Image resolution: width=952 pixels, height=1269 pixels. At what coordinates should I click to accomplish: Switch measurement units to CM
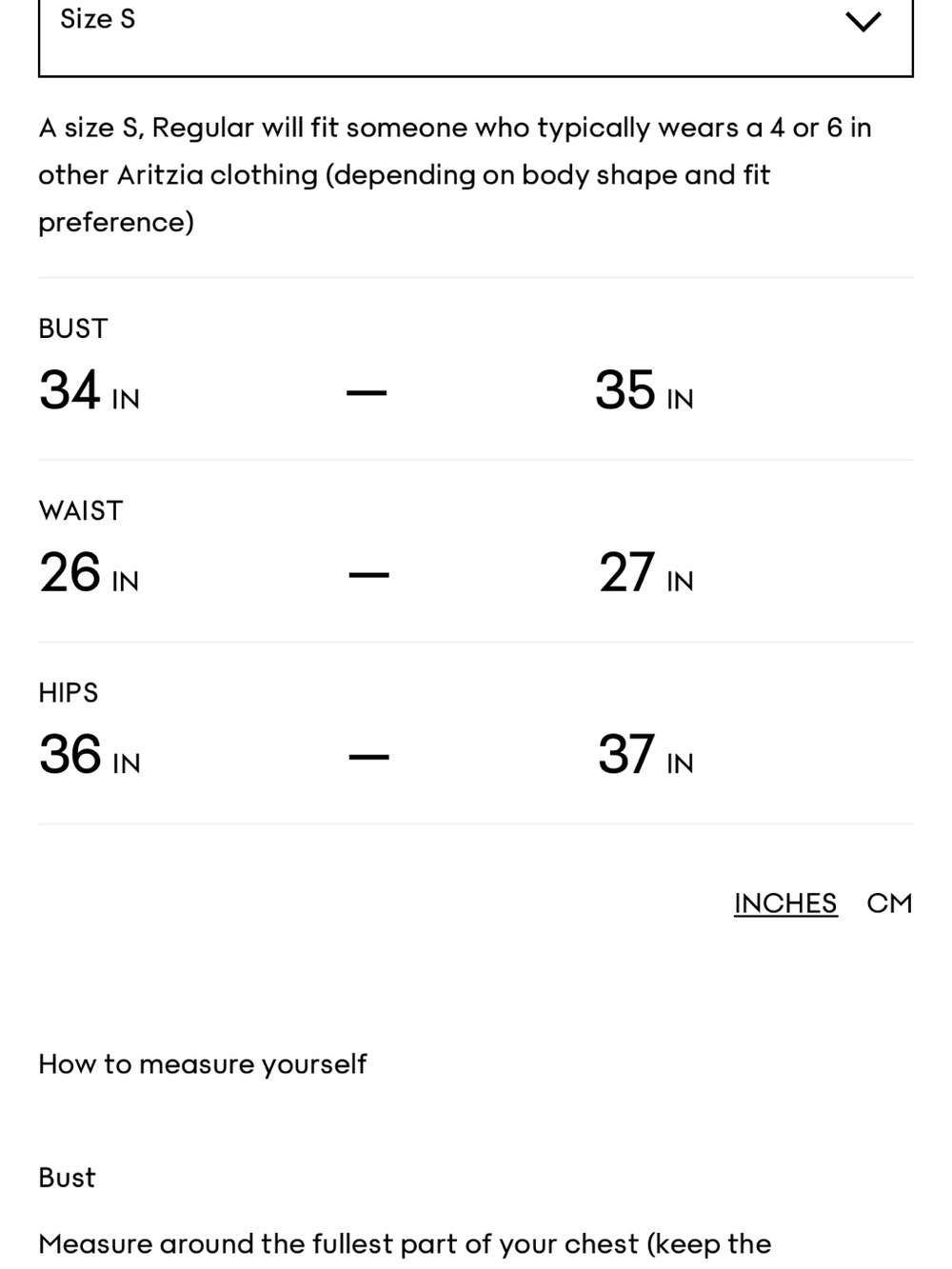[889, 902]
